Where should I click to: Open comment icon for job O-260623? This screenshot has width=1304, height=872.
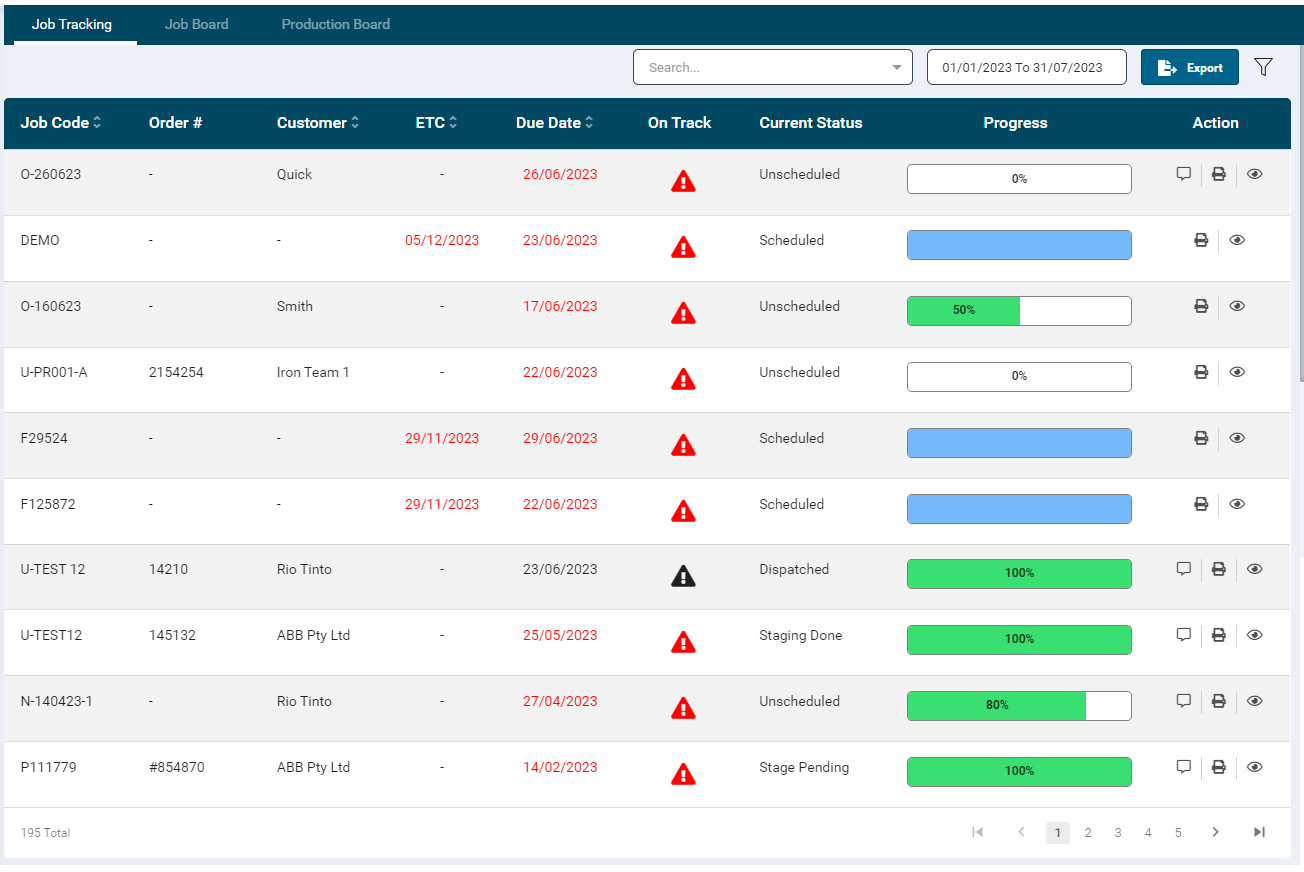pyautogui.click(x=1184, y=174)
